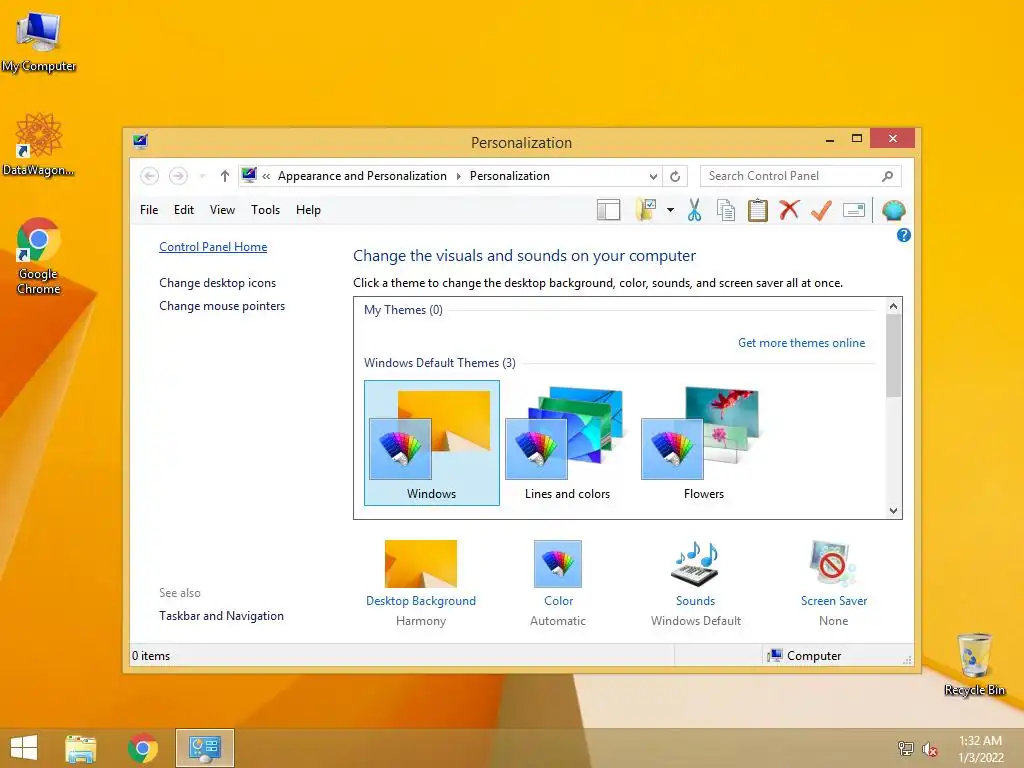This screenshot has height=768, width=1024.
Task: Click the network tray icon
Action: (x=905, y=748)
